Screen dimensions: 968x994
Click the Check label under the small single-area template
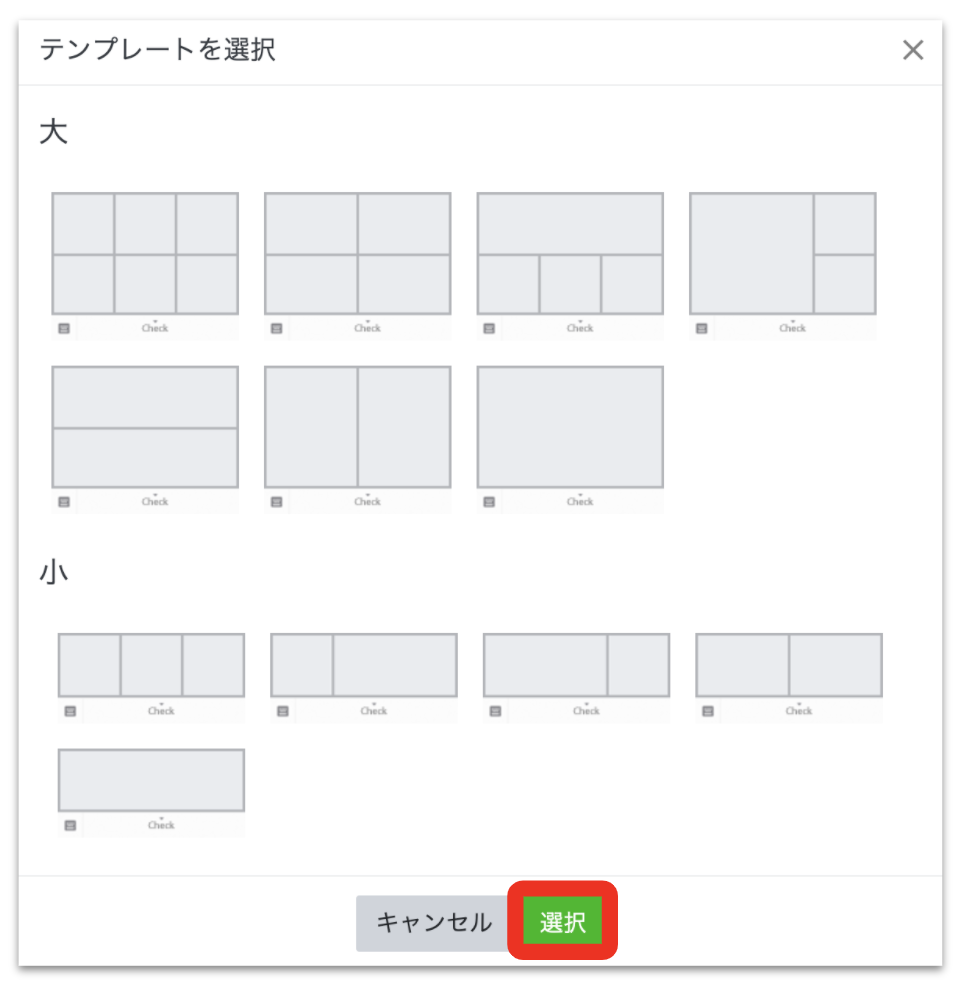(x=161, y=825)
